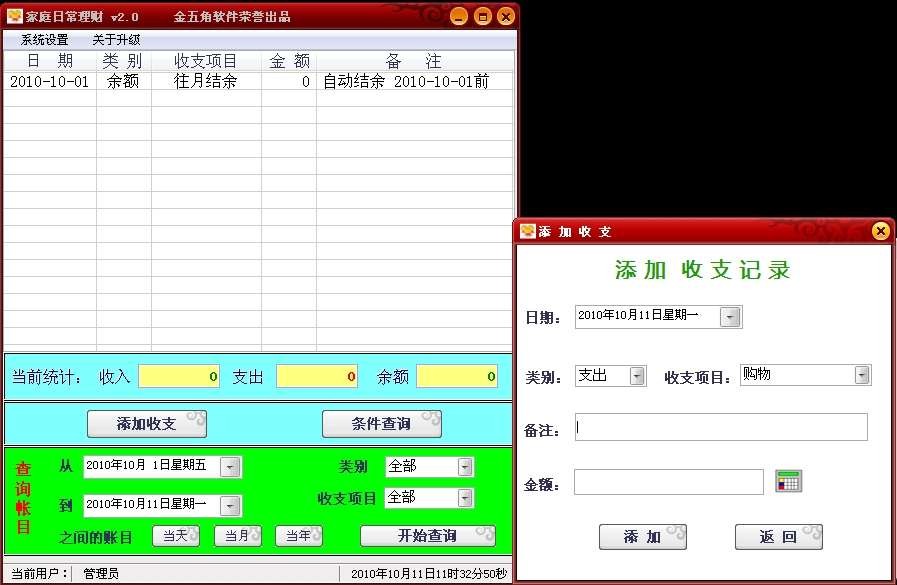Screen dimensions: 897x585
Task: Click the 金额 input field in dialog
Action: (x=669, y=482)
